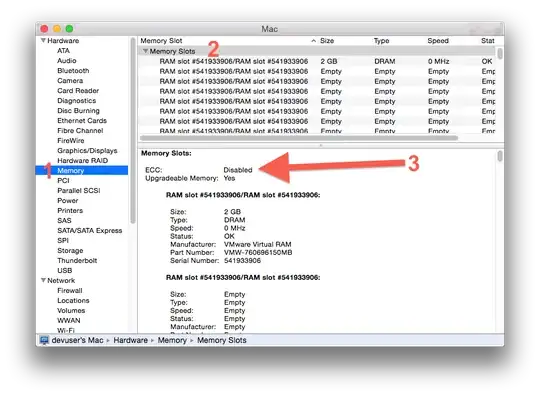The height and width of the screenshot is (396, 540).
Task: Click Memory in the path bar
Action: click(x=172, y=340)
